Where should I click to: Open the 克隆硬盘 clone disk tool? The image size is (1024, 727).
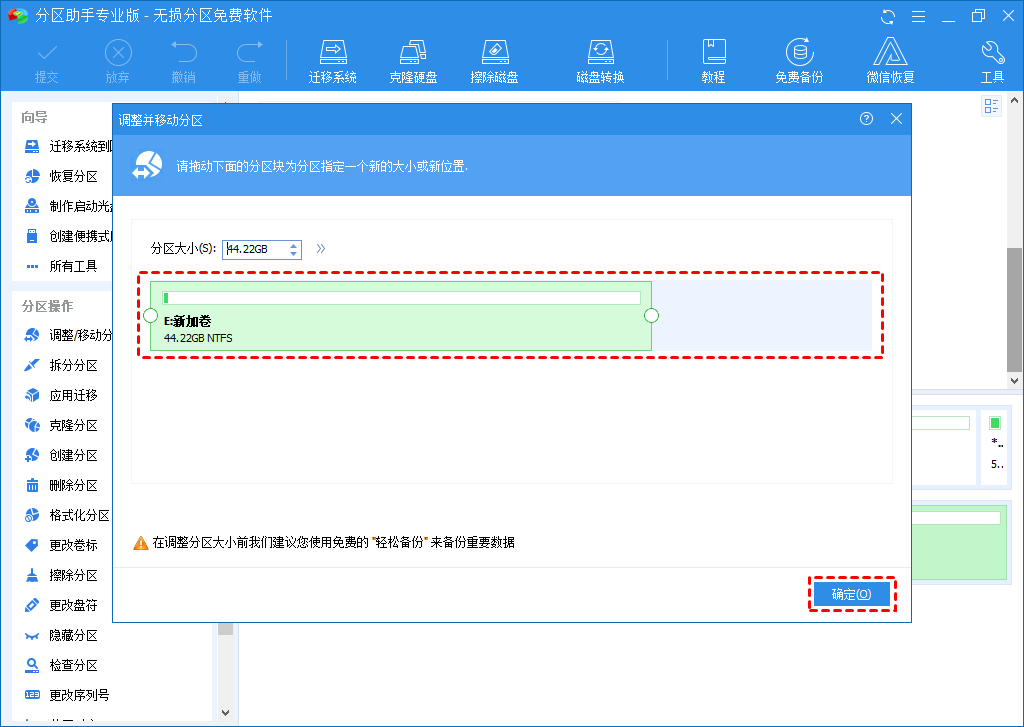[x=413, y=63]
